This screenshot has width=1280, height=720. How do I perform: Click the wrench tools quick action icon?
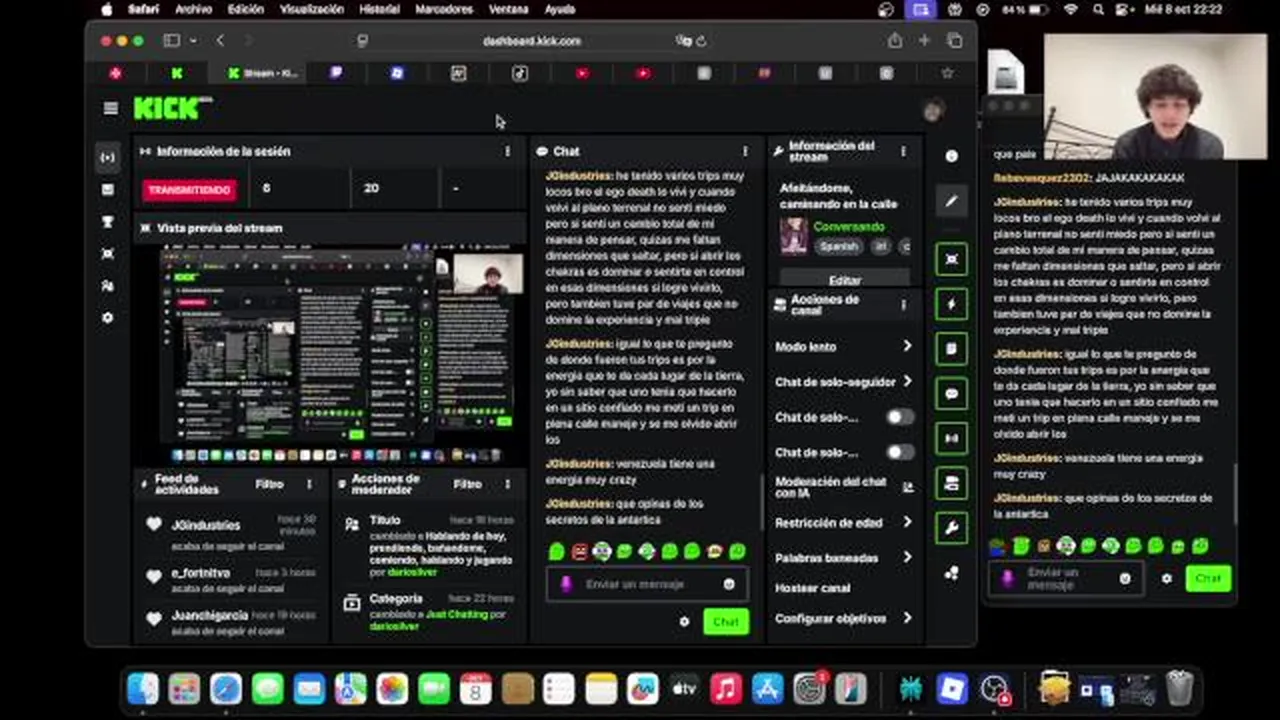951,528
